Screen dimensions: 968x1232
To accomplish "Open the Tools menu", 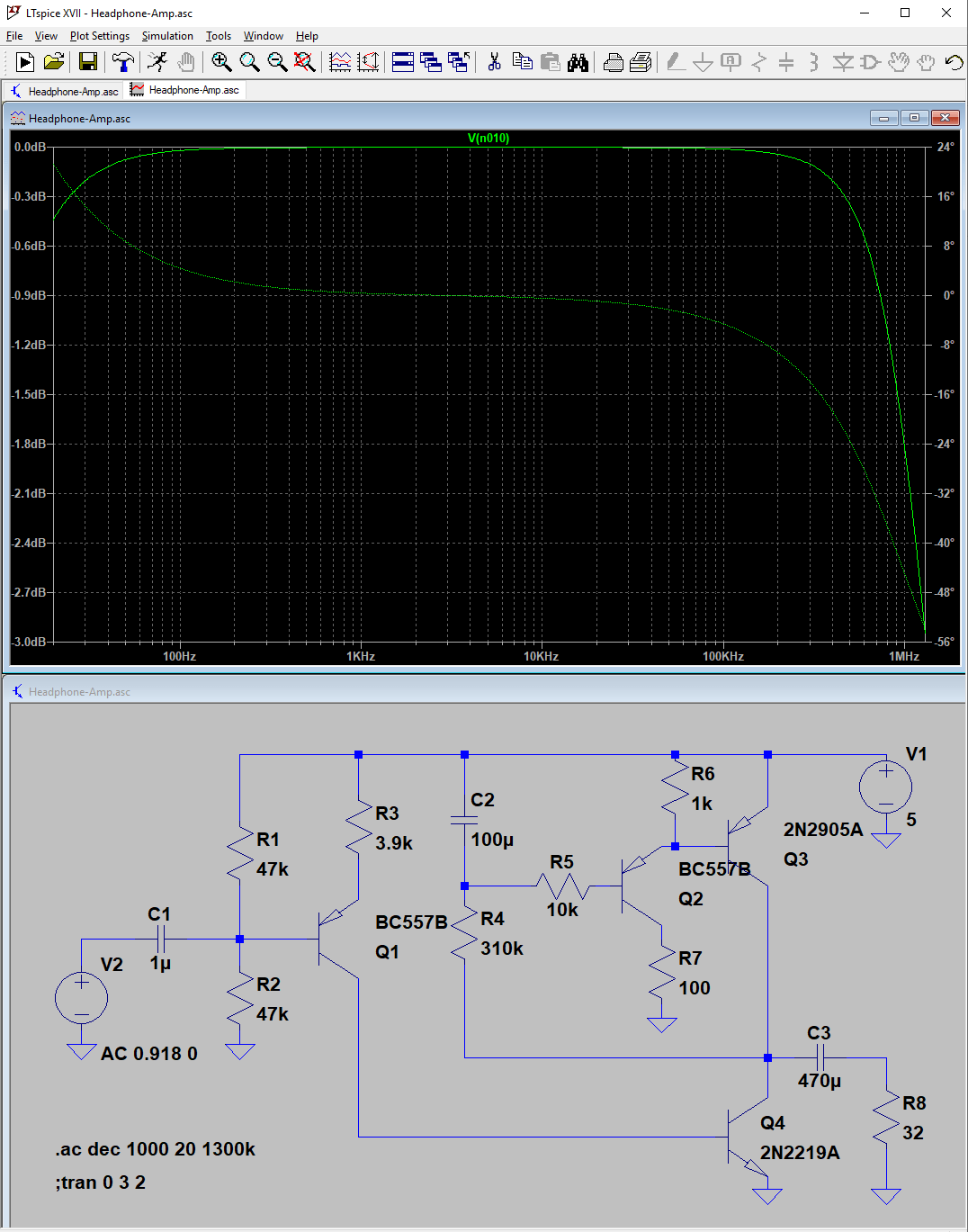I will 219,36.
